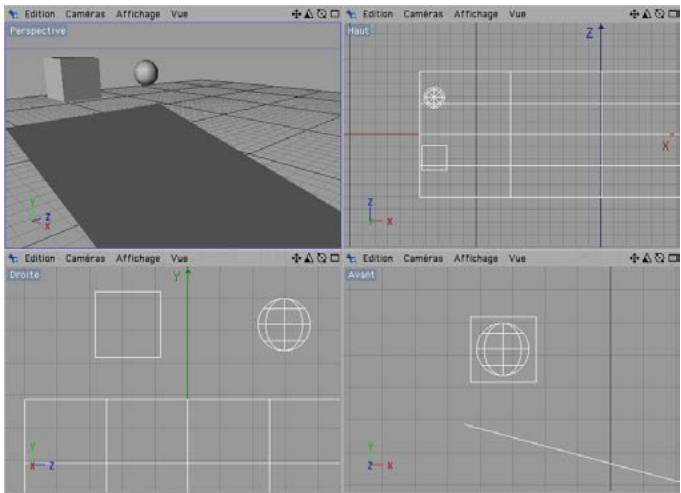Image resolution: width=681 pixels, height=493 pixels.
Task: Open Edition menu in Haut viewport
Action: 377,14
